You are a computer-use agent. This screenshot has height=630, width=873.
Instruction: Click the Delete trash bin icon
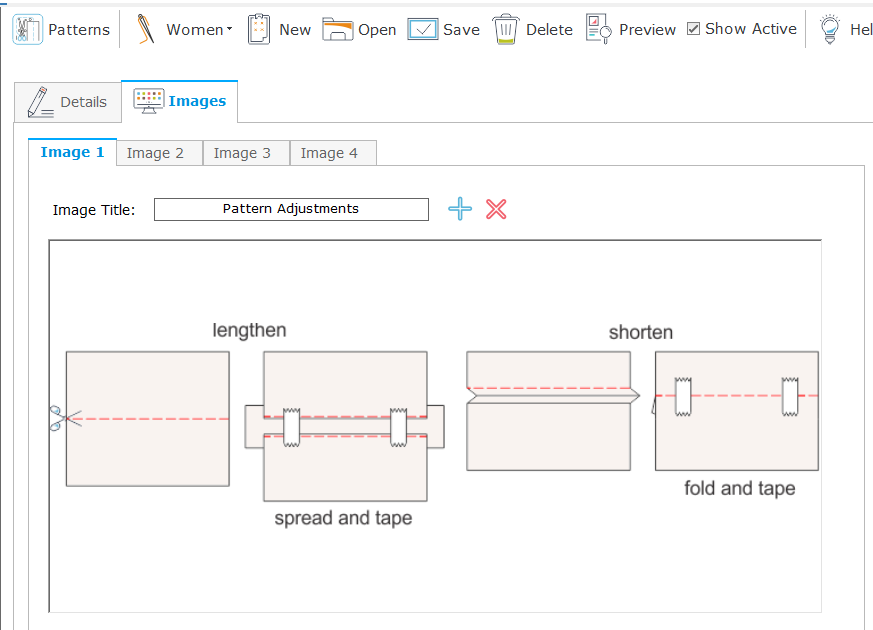tap(506, 29)
